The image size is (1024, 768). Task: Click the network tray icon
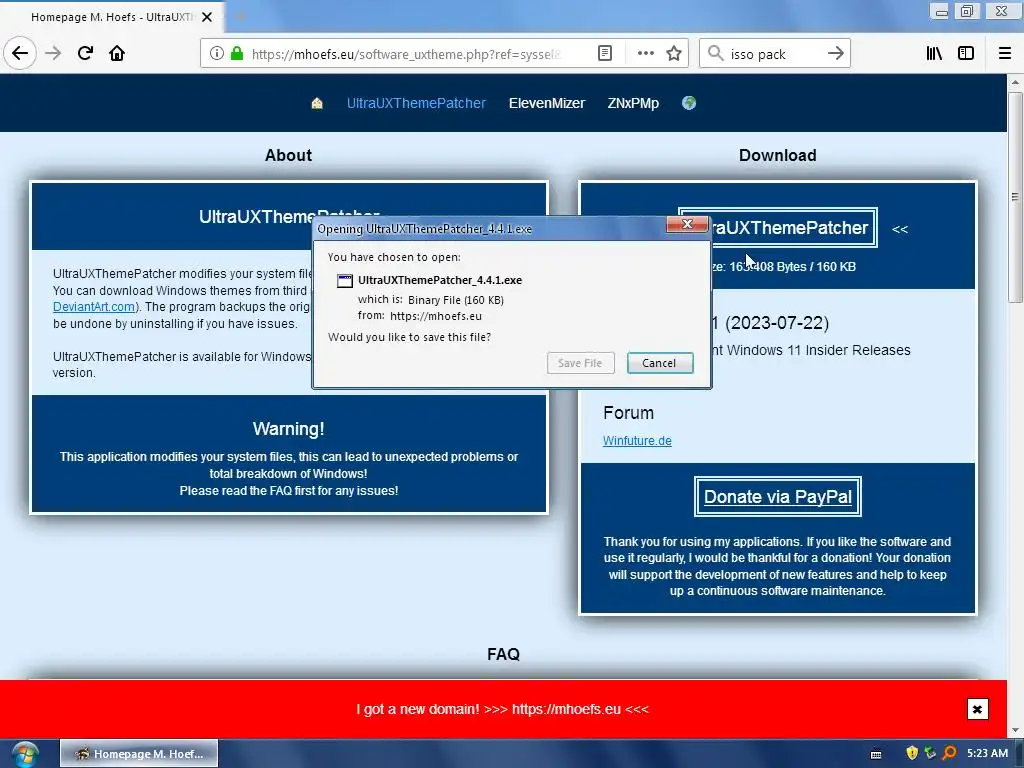931,754
